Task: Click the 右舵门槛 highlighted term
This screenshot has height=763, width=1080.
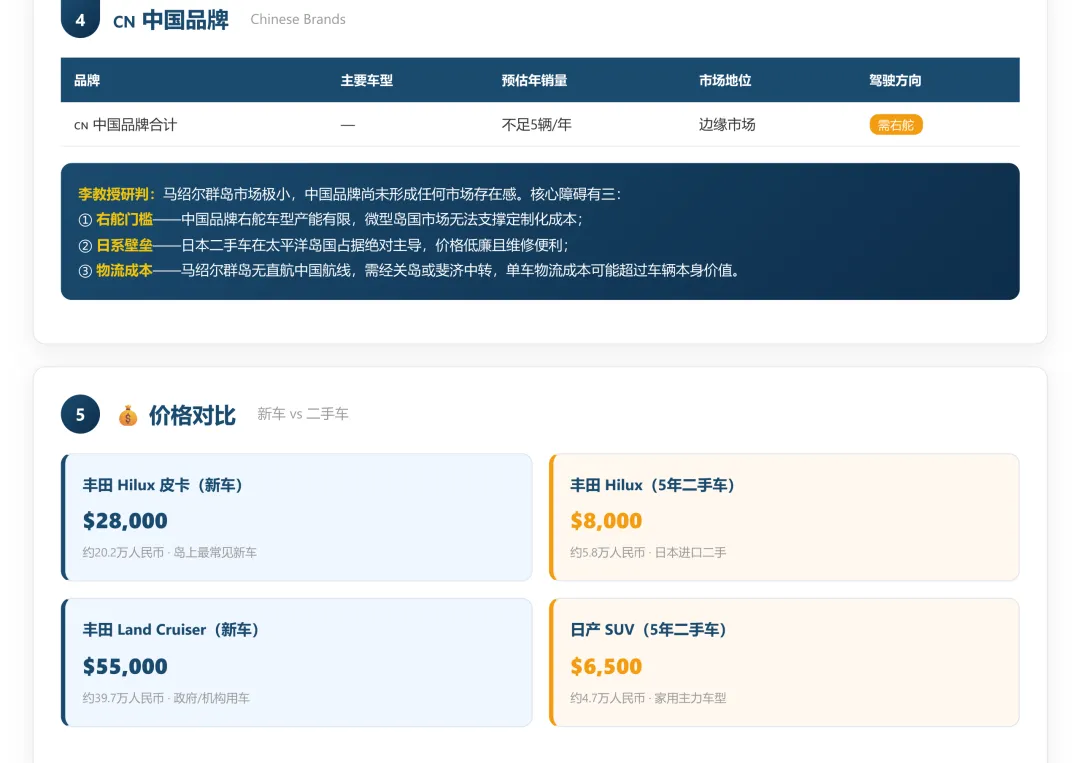Action: pos(124,220)
